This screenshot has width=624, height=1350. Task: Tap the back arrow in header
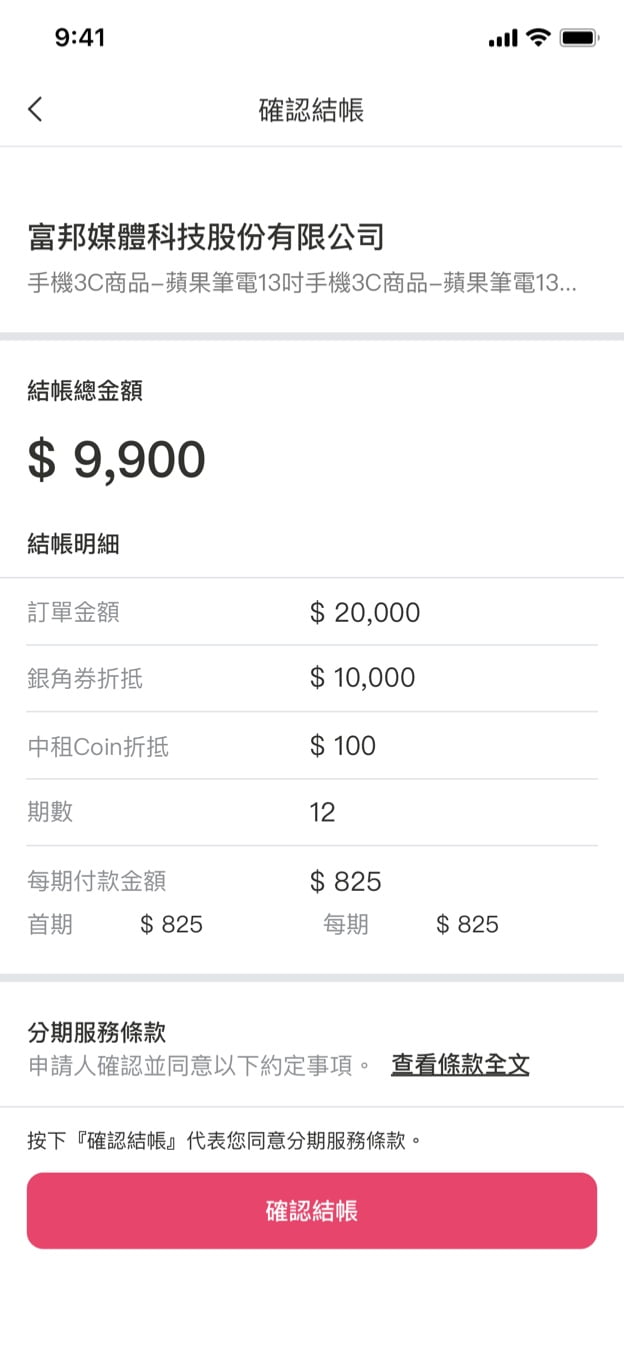[x=36, y=109]
